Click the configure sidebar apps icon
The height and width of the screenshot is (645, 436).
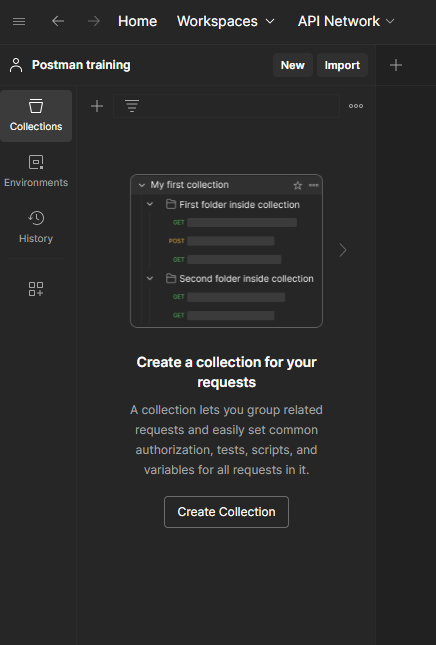pos(36,289)
